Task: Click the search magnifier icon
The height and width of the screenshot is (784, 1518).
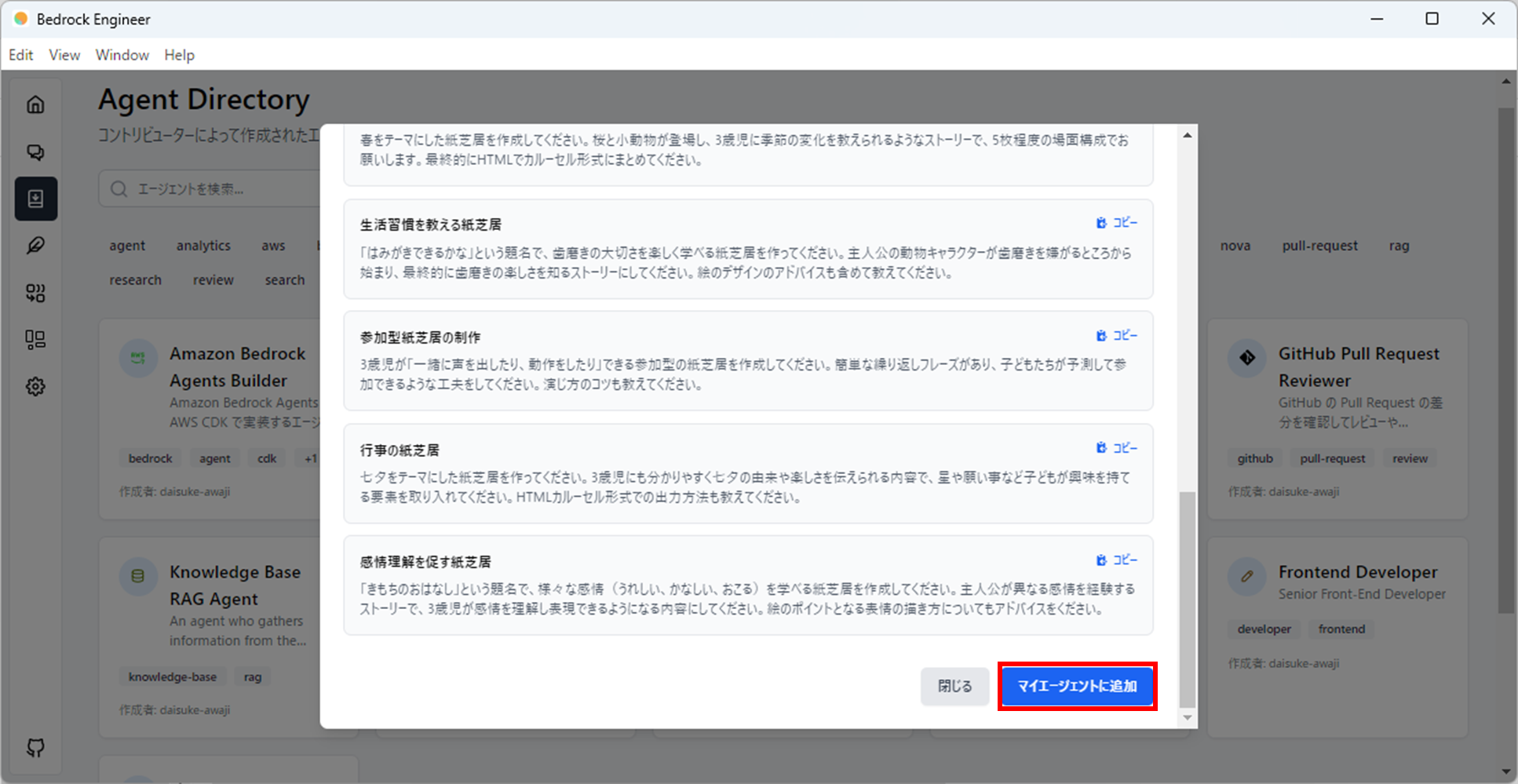Action: (119, 189)
